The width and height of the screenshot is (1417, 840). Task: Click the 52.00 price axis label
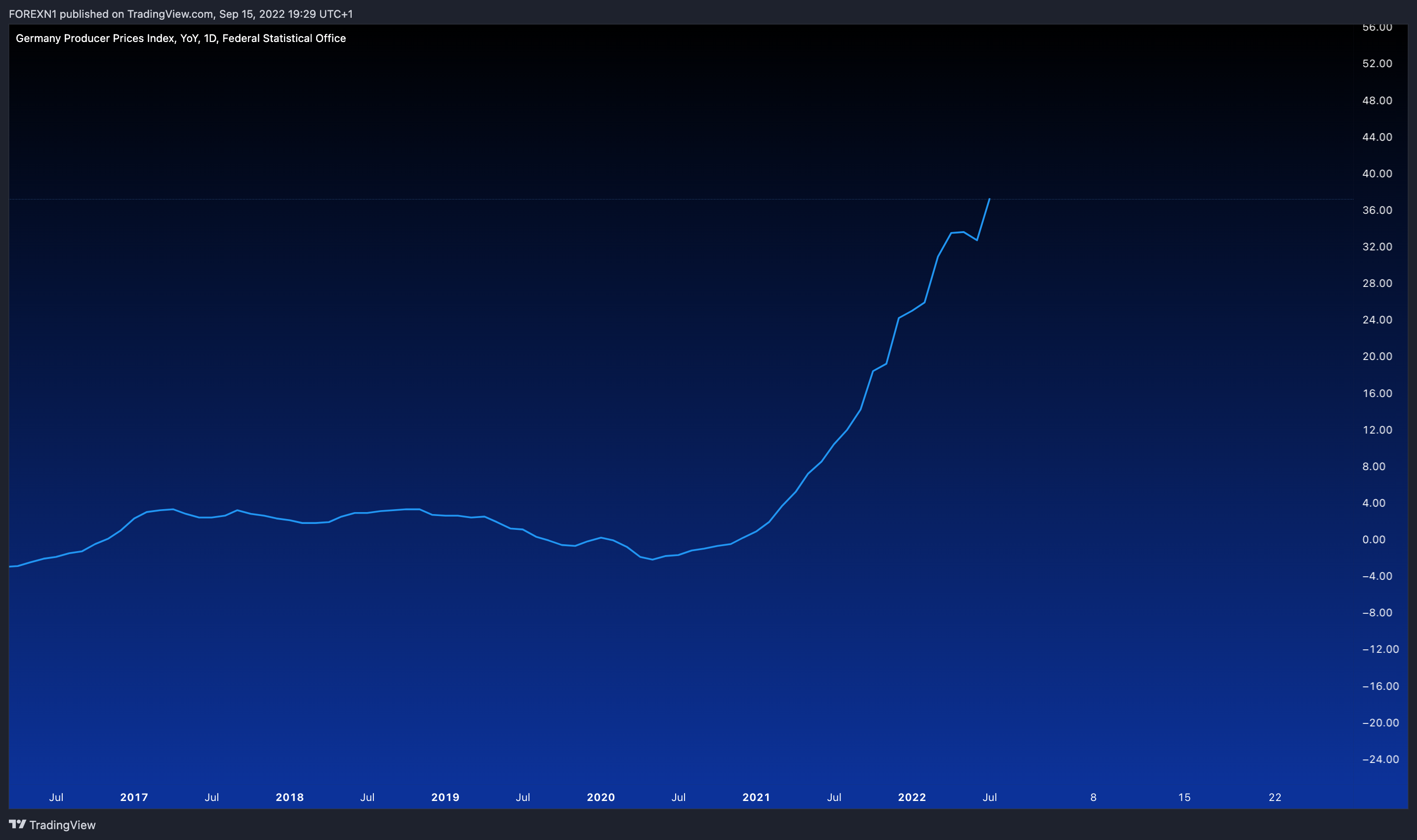(1377, 63)
